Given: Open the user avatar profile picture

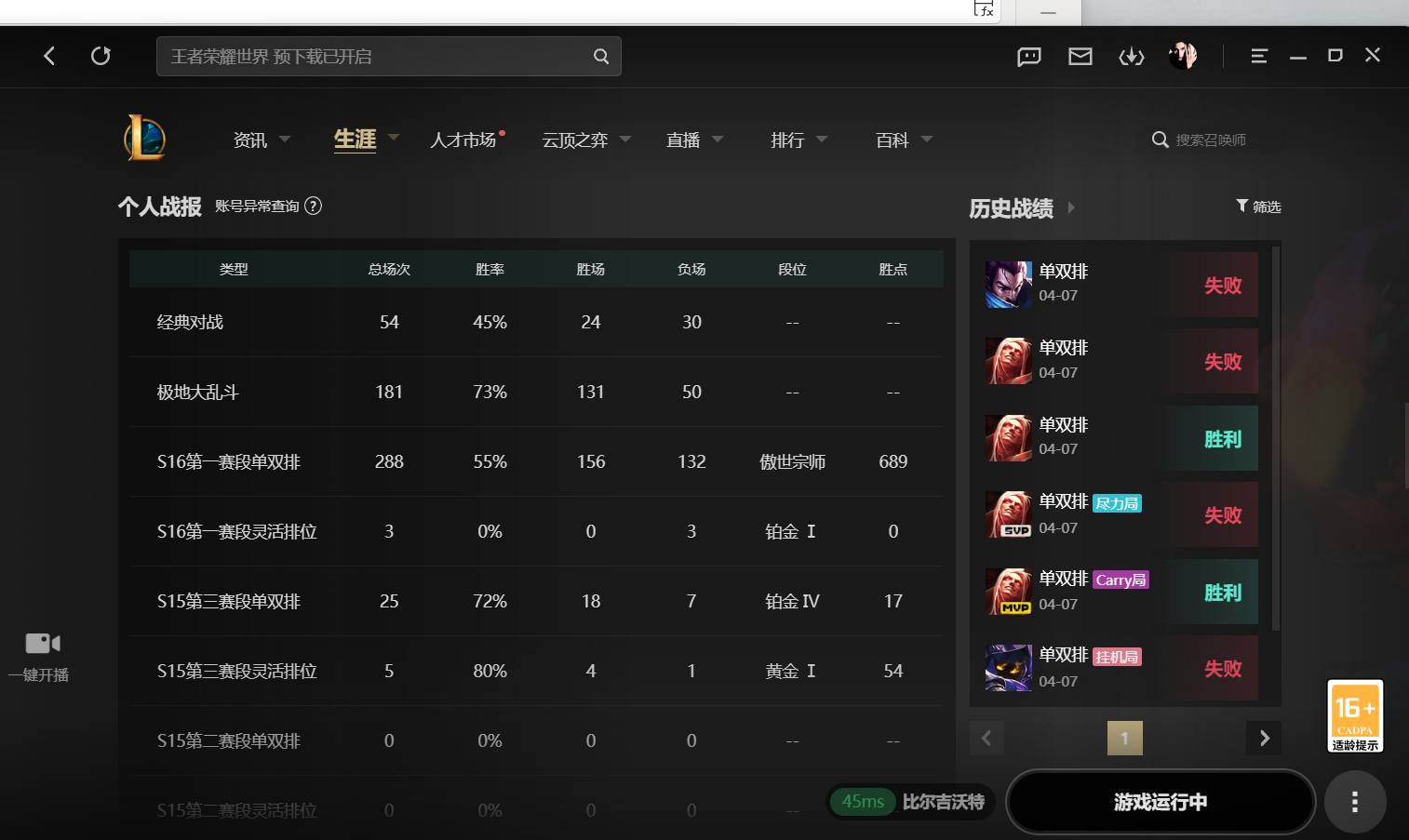Looking at the screenshot, I should coord(1182,56).
